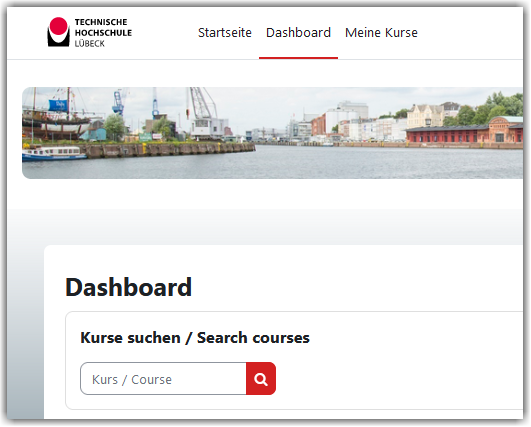Focus the Kurs / Course search field
Viewport: 531px width, 427px height.
pyautogui.click(x=163, y=379)
